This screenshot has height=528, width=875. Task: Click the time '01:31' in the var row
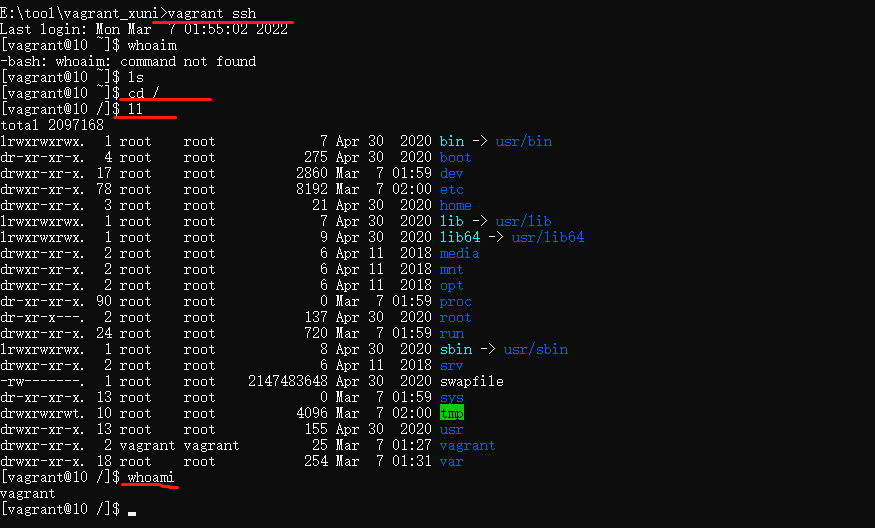pos(412,462)
